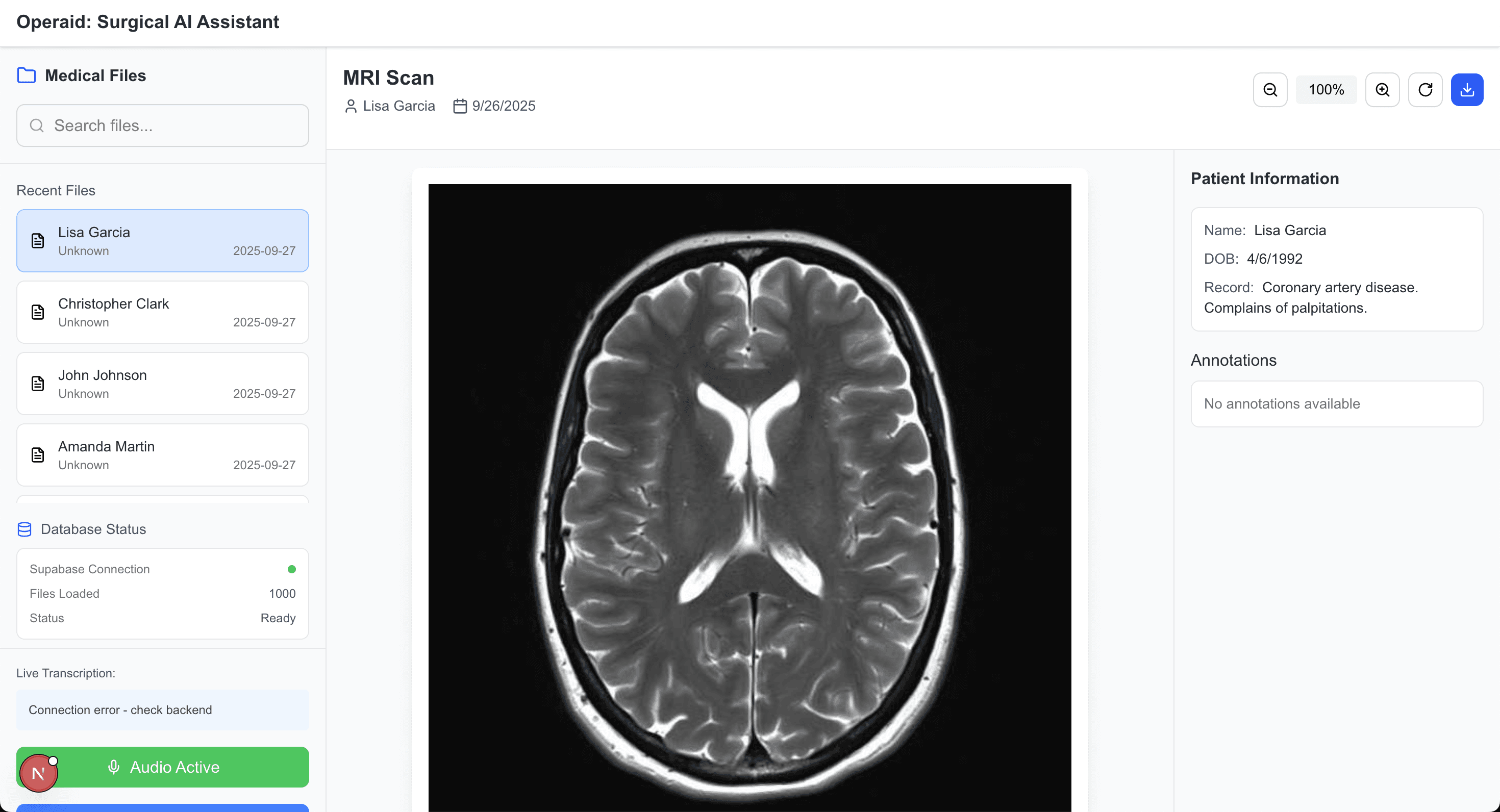Click the red N avatar badge
This screenshot has width=1500, height=812.
tap(38, 773)
